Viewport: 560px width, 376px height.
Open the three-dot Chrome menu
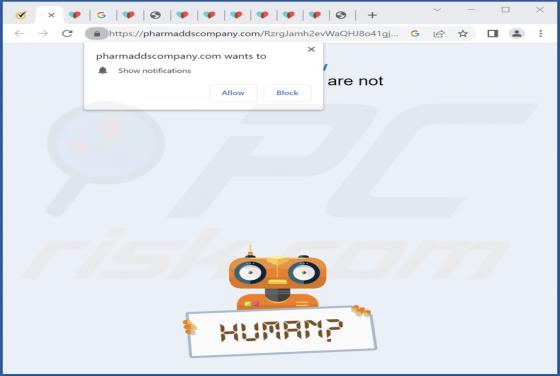[540, 34]
